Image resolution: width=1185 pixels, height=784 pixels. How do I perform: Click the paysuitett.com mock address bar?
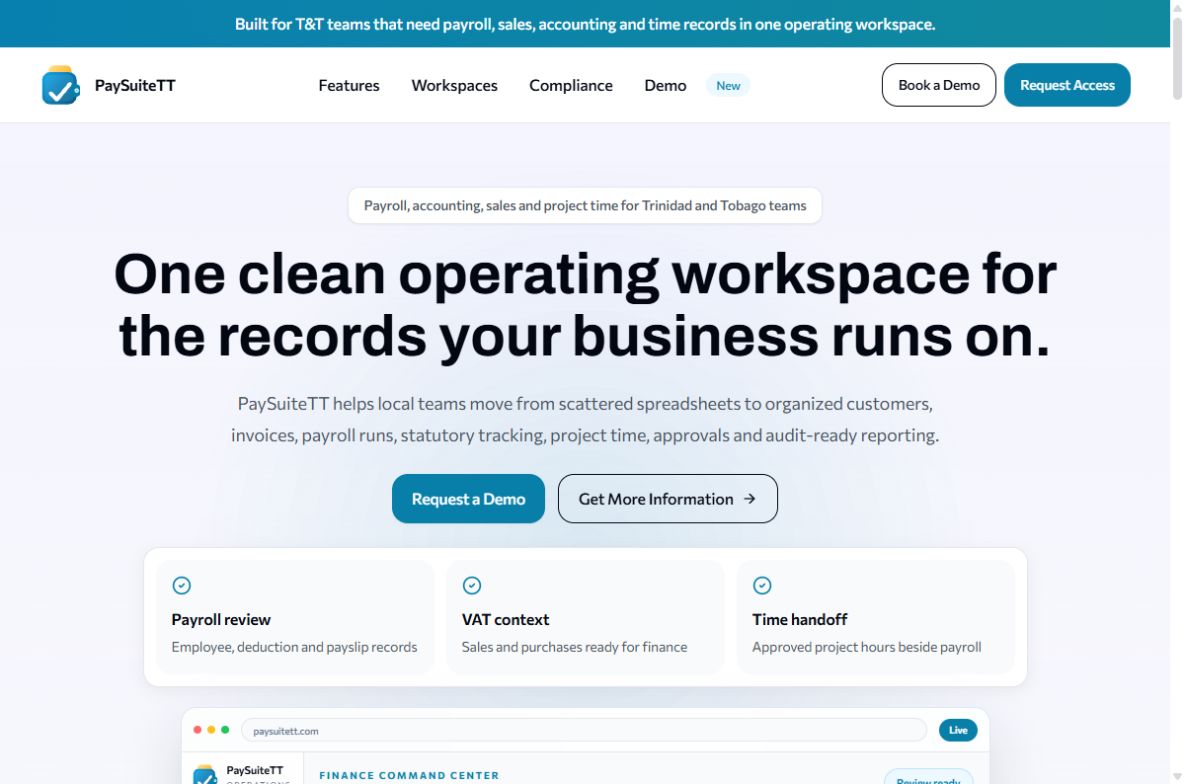pos(583,730)
